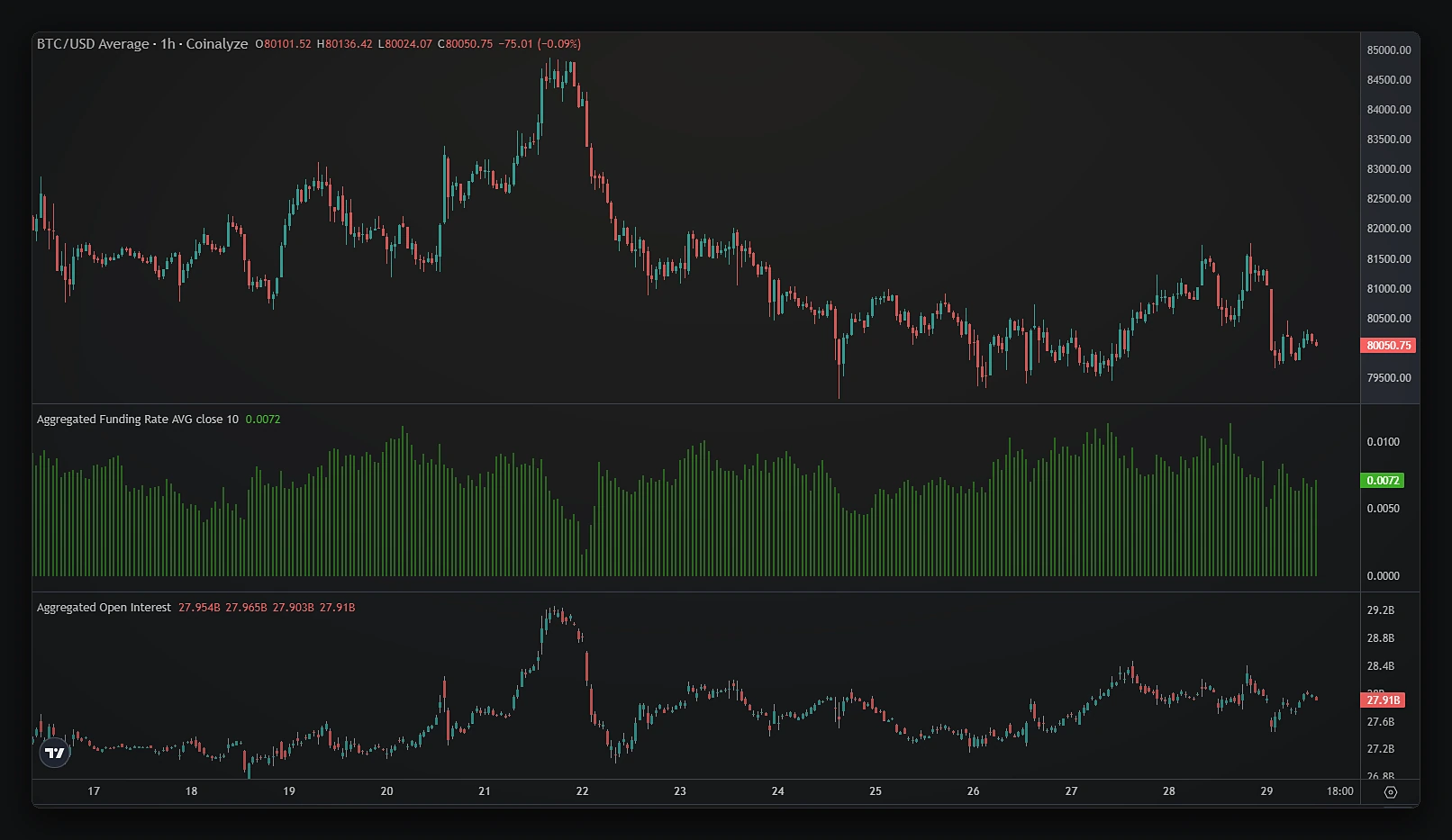Select the 18:00 time axis label

point(1340,791)
